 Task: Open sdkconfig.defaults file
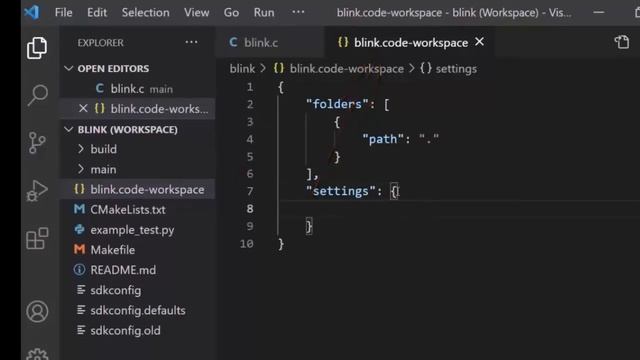click(x=138, y=310)
